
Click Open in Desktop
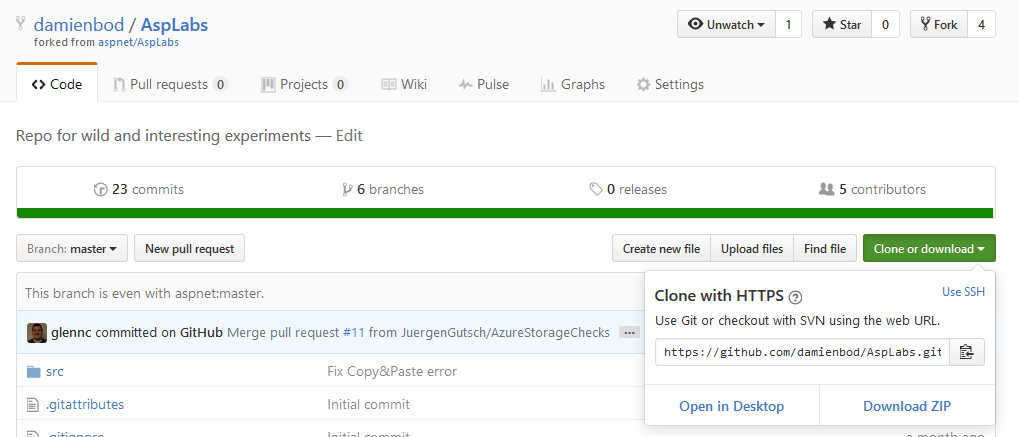(732, 406)
